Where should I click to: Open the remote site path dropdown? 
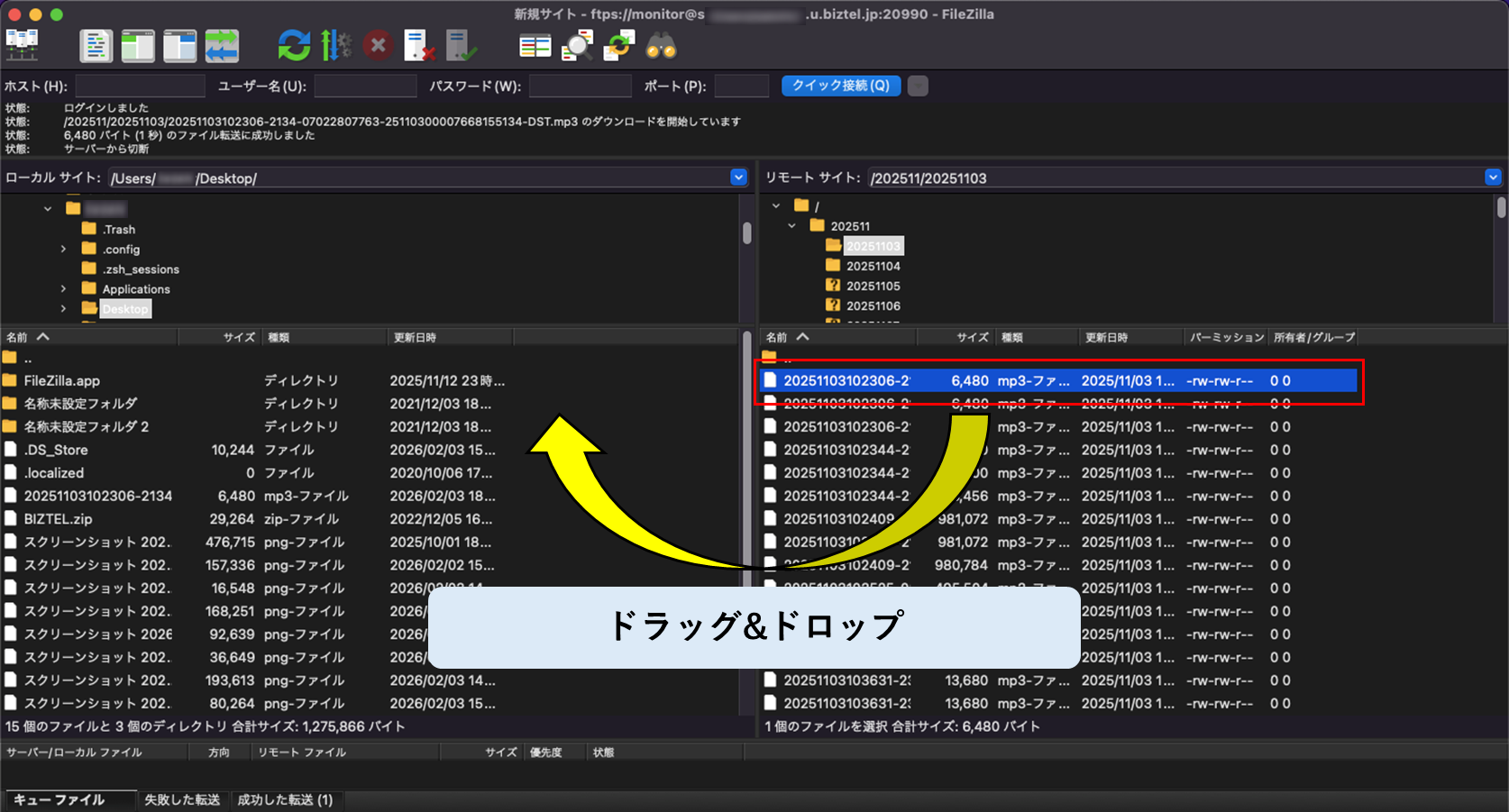(1493, 178)
